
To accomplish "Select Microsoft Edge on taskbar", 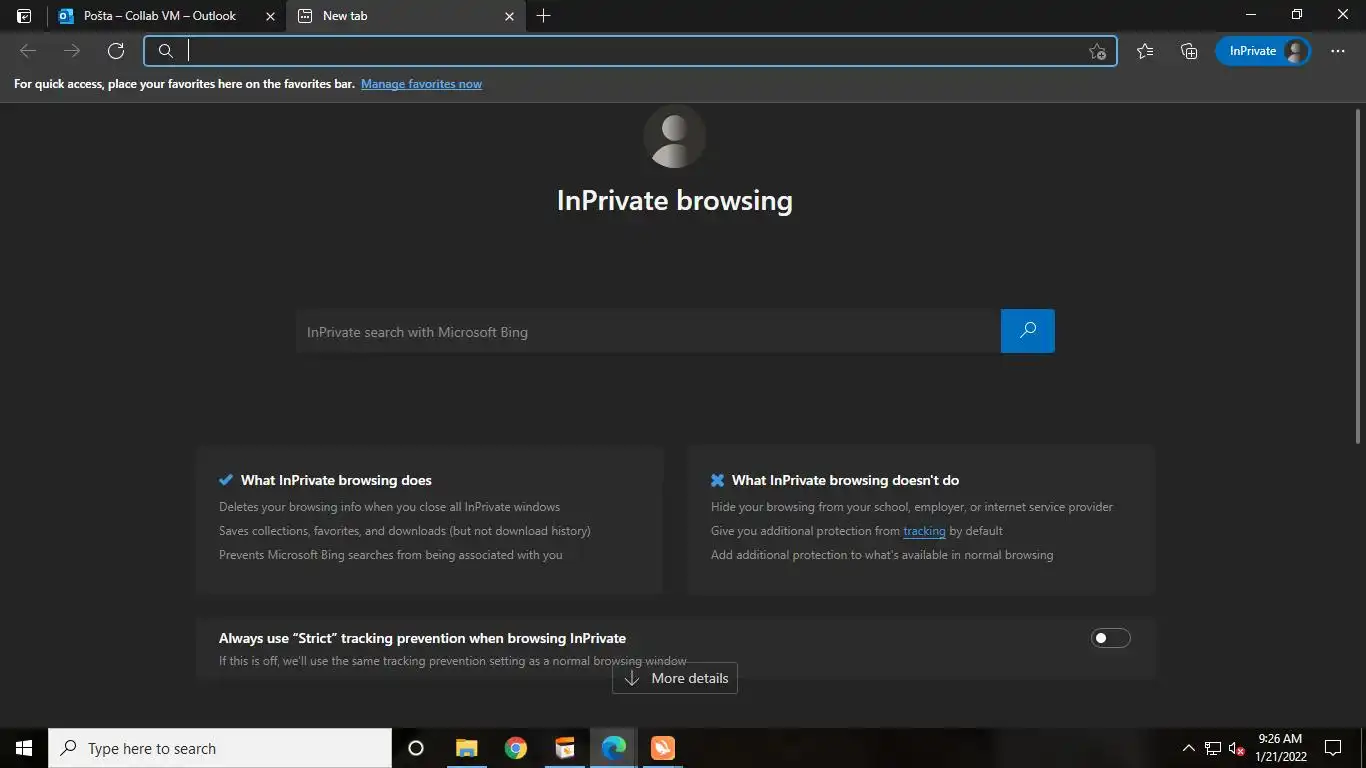I will click(614, 748).
